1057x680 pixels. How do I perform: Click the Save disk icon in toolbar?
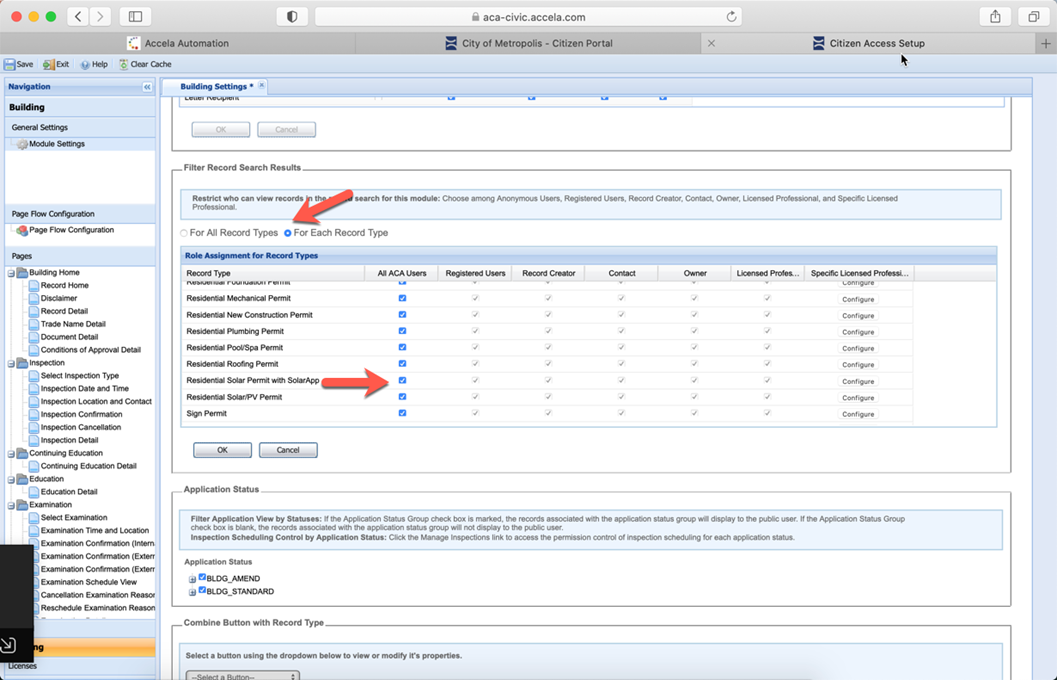pyautogui.click(x=9, y=64)
